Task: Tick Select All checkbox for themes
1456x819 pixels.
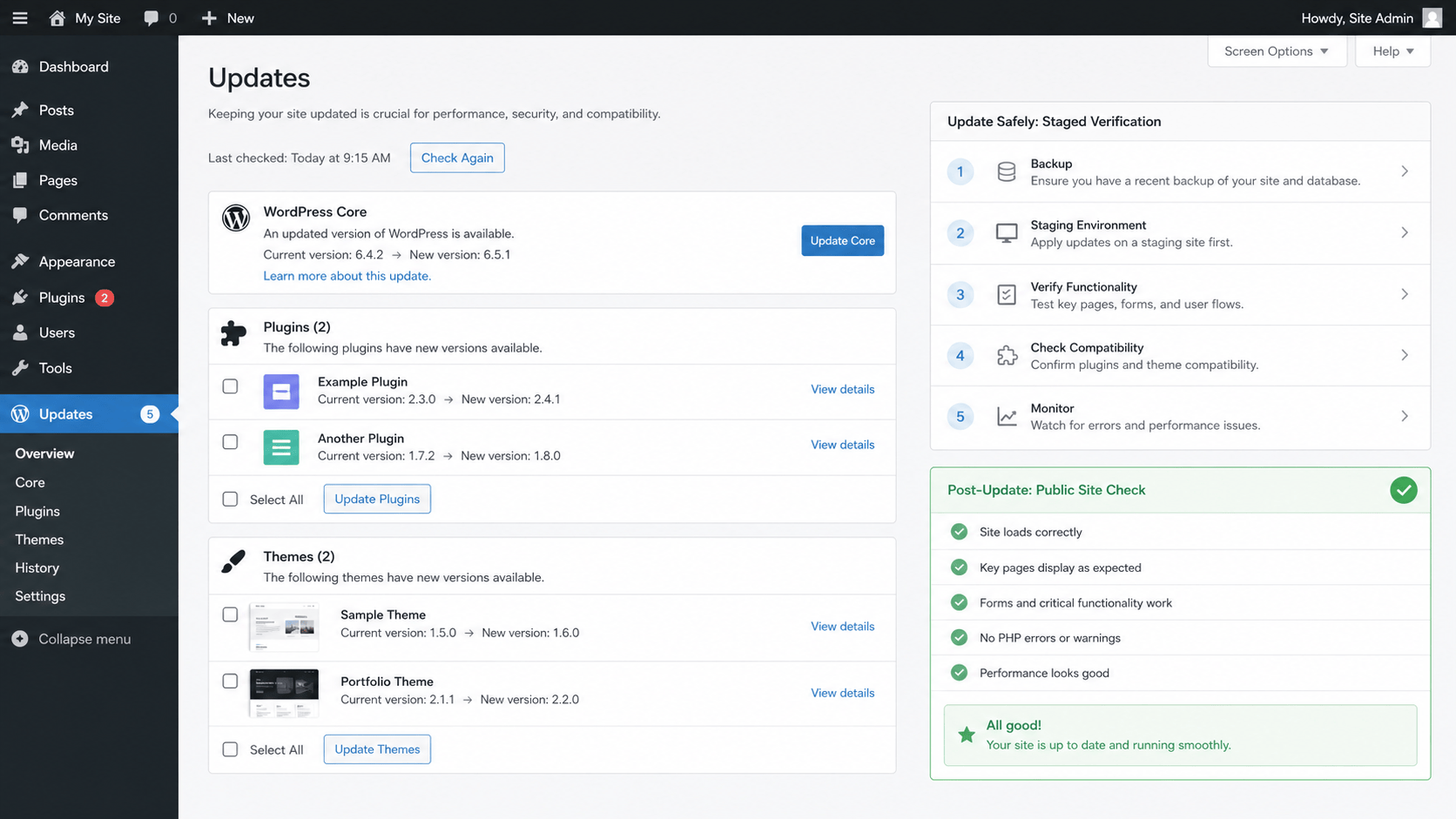Action: point(230,749)
